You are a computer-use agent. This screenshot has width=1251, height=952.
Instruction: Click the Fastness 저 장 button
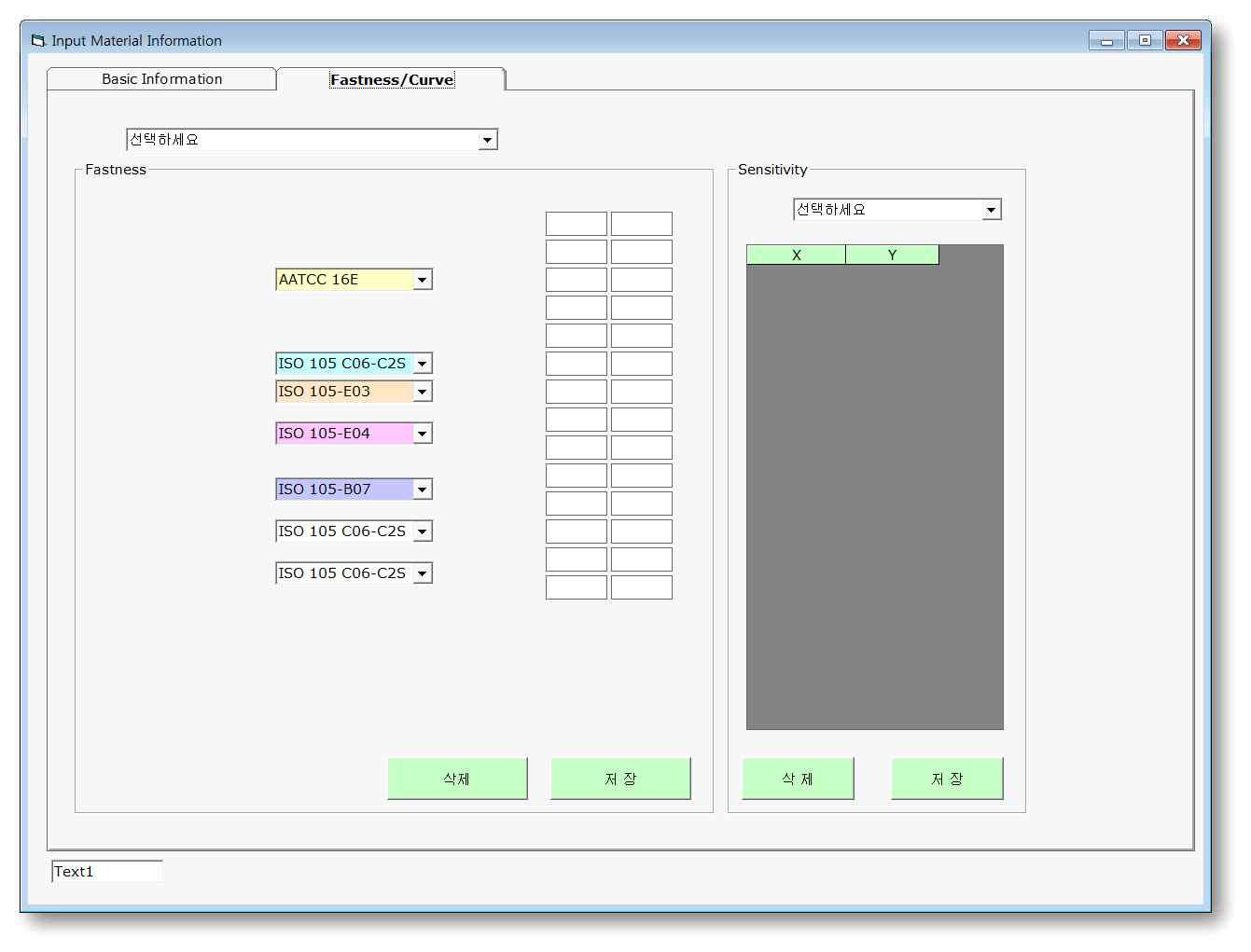tap(620, 779)
